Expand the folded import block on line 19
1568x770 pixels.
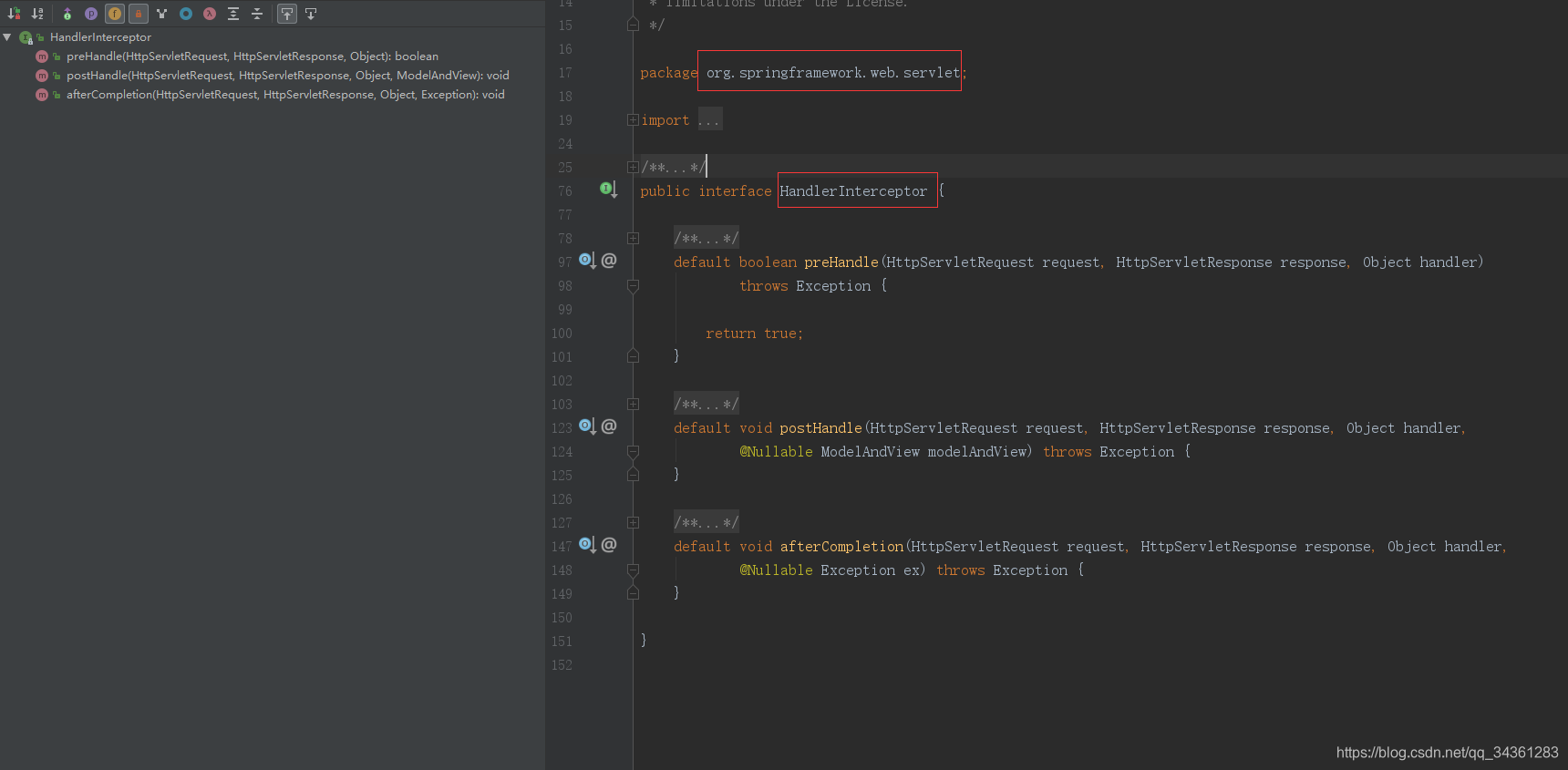coord(633,119)
